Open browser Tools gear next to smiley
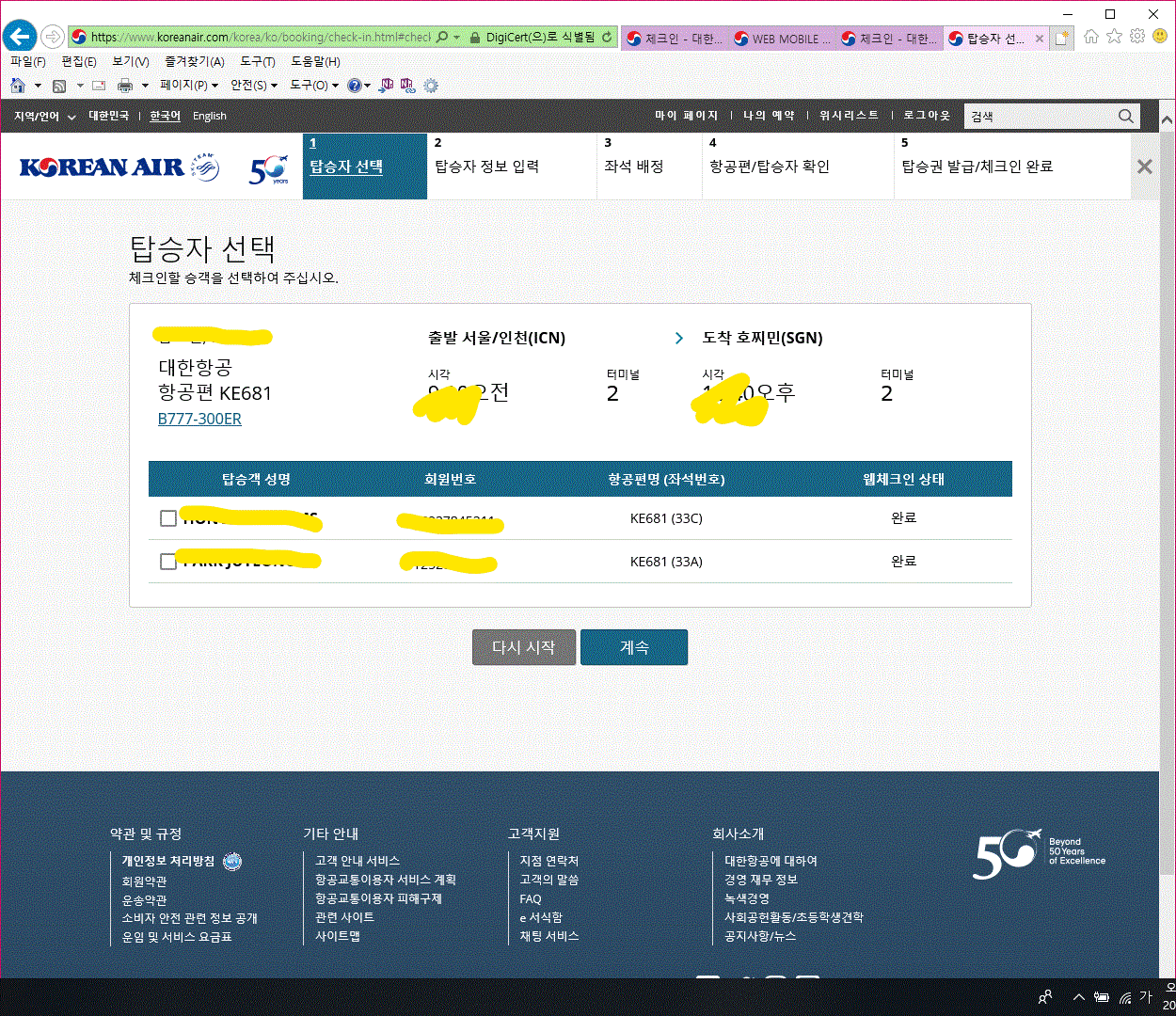Viewport: 1176px width, 1016px height. point(1137,37)
